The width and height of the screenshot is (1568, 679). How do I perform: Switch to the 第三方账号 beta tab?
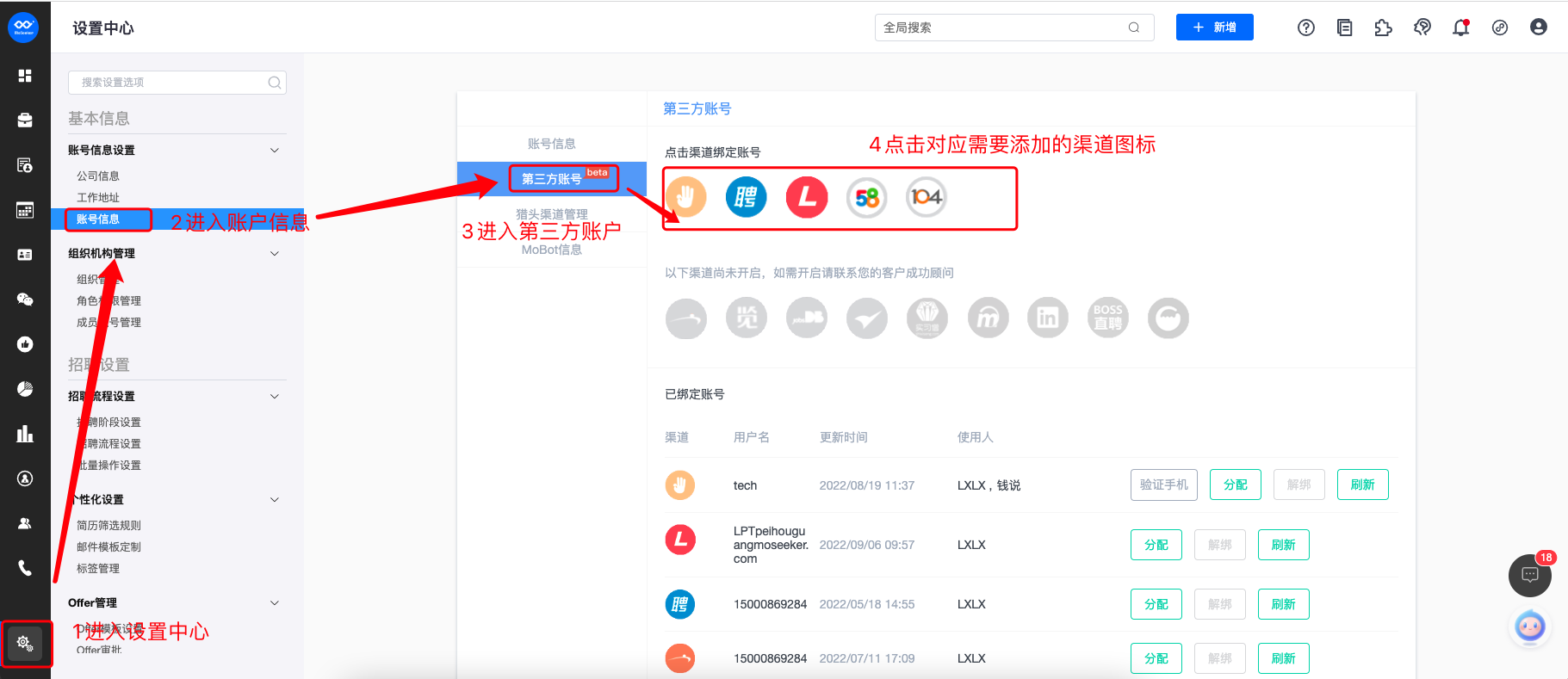(552, 179)
